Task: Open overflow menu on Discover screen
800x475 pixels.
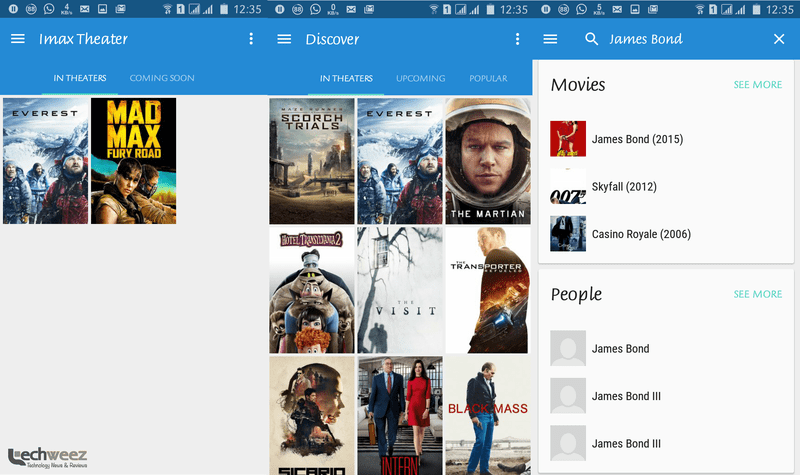Action: [517, 39]
